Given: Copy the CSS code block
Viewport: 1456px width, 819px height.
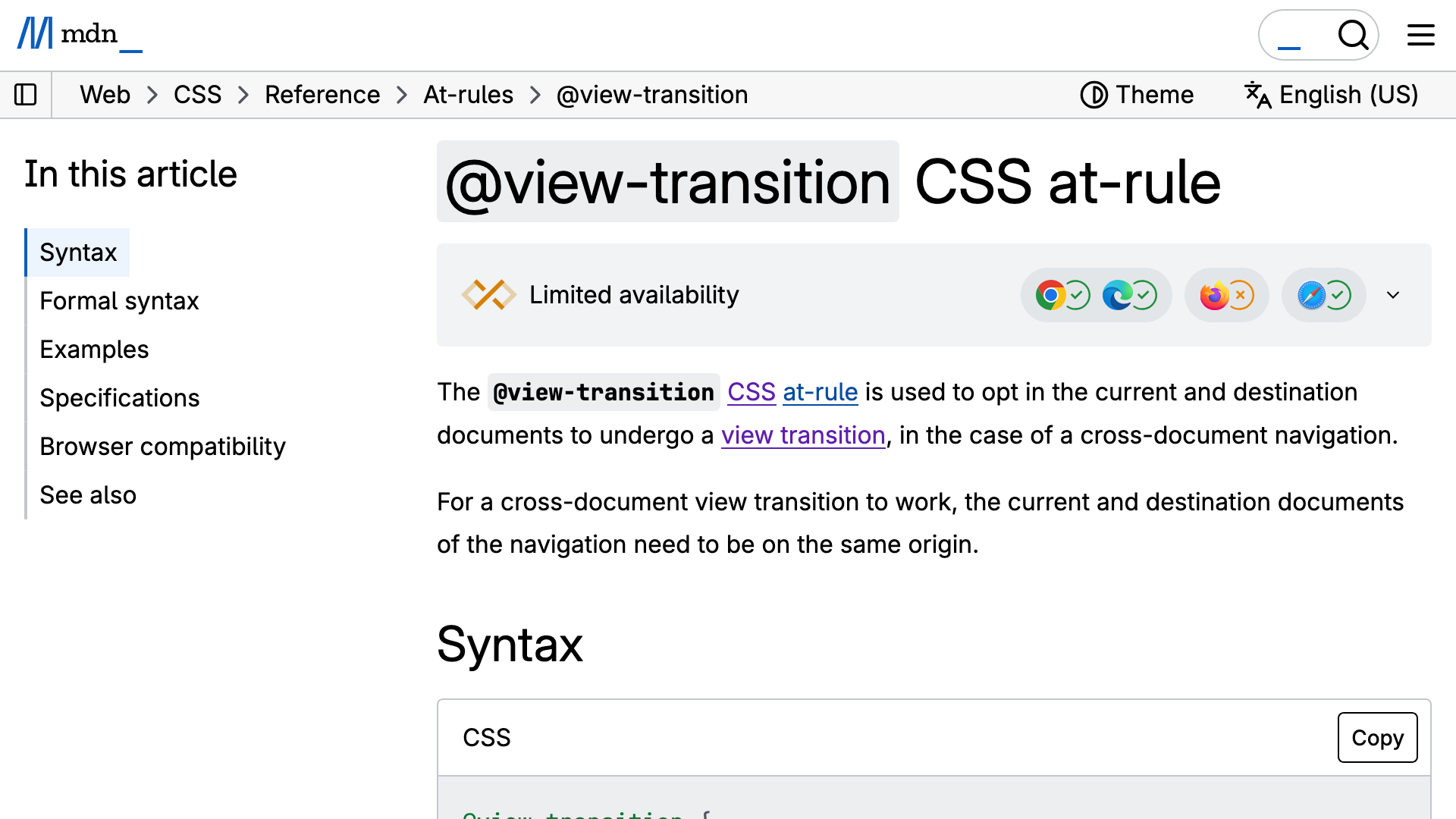Looking at the screenshot, I should pyautogui.click(x=1377, y=737).
